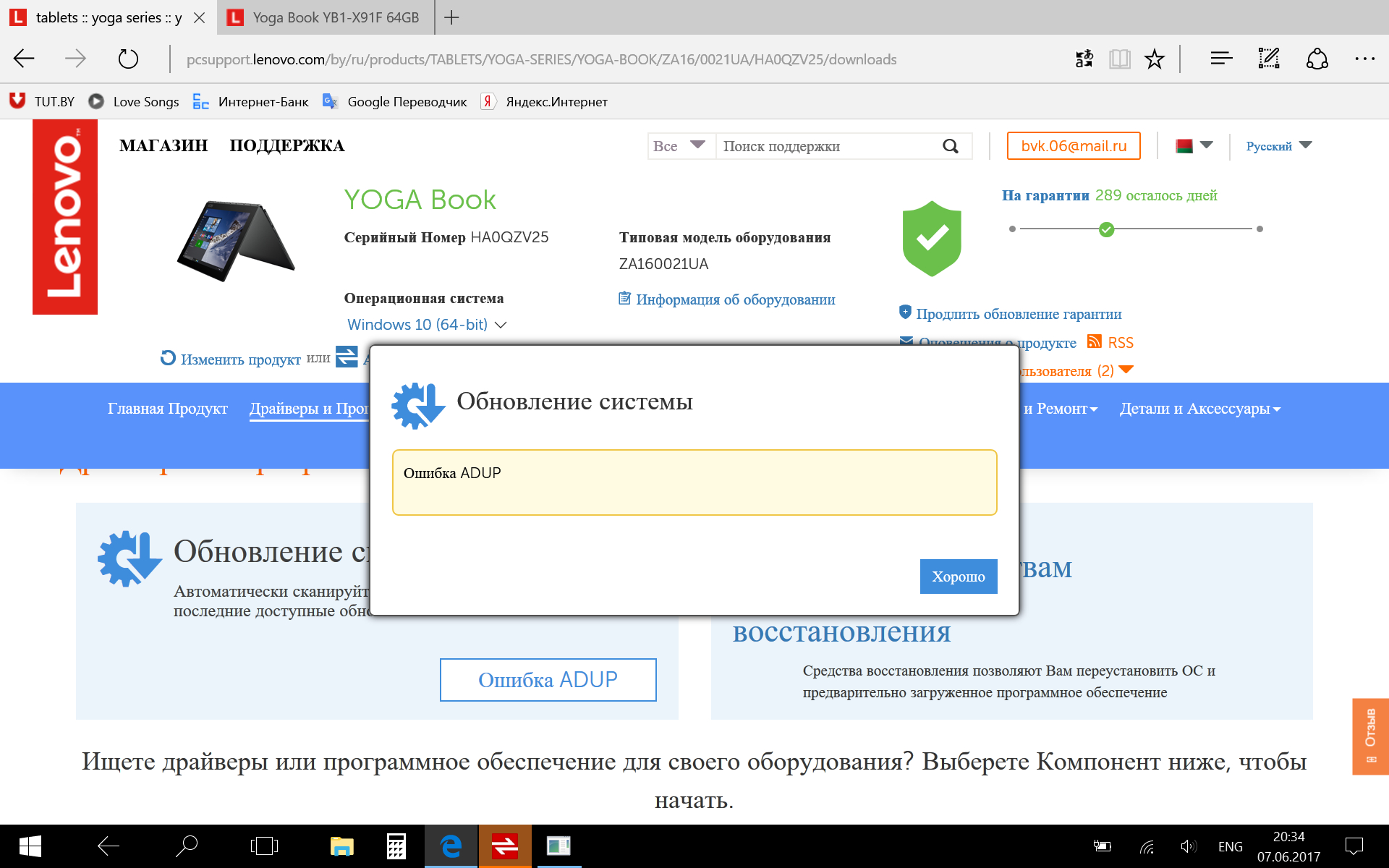Open the Calculator app in the taskbar

(396, 846)
